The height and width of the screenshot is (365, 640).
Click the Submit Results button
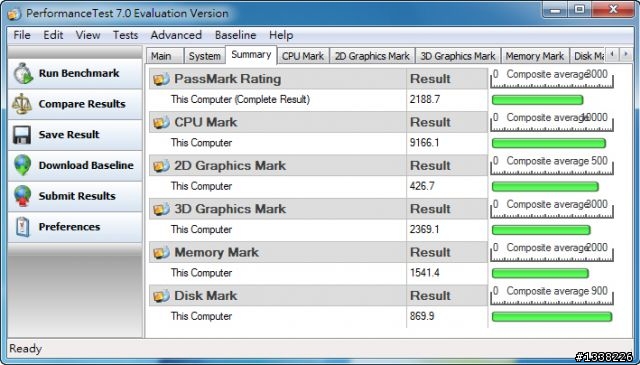pyautogui.click(x=75, y=196)
